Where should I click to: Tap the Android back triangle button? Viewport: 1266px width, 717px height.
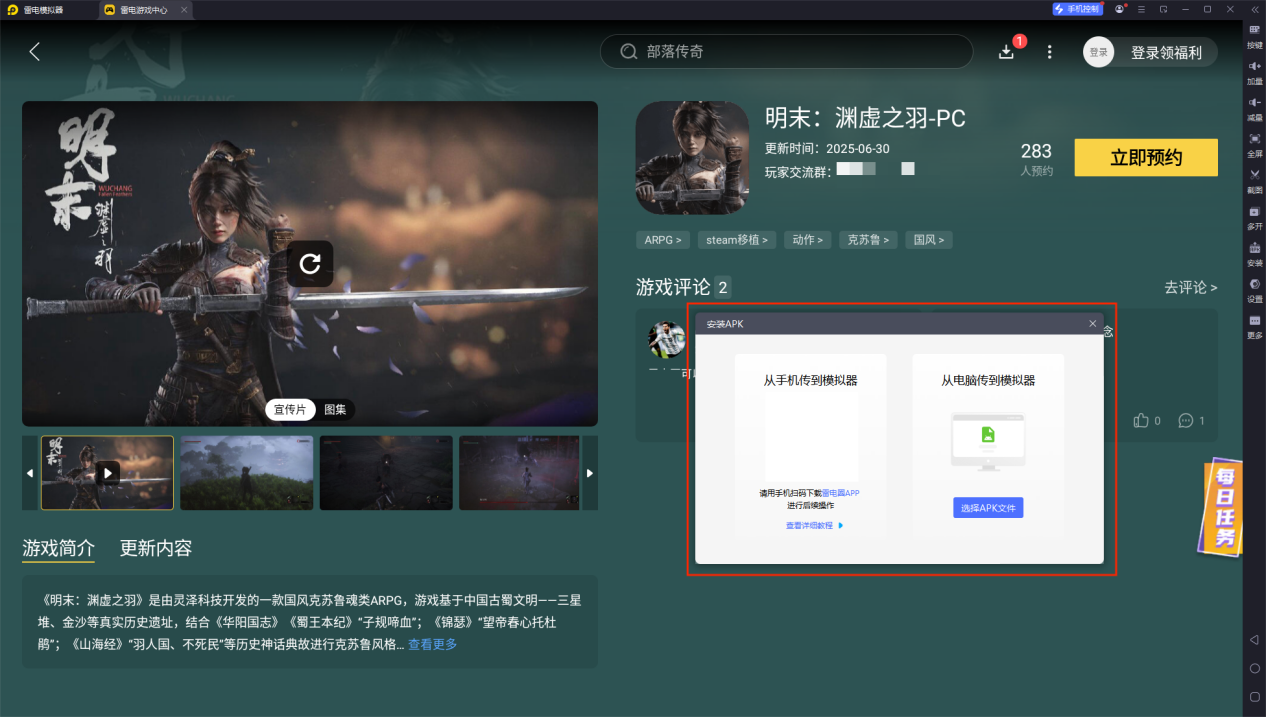coord(1254,639)
